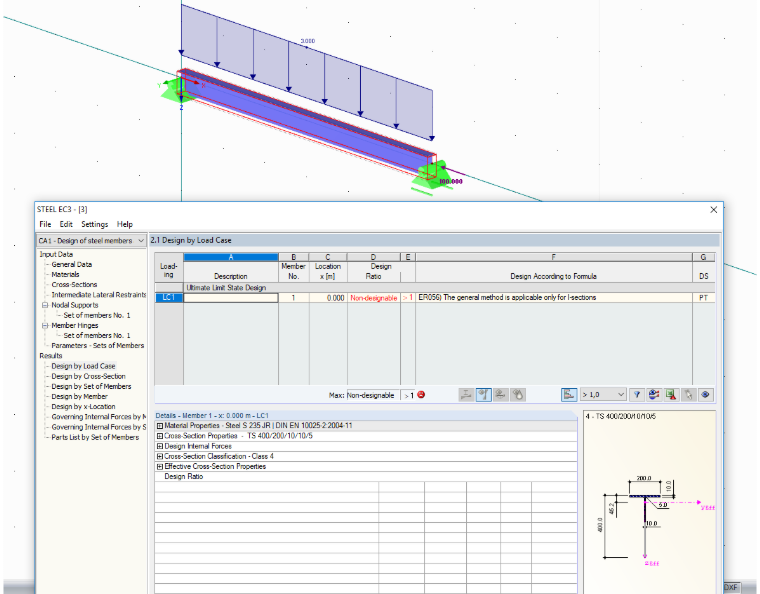This screenshot has width=760, height=594.
Task: Click the red sad-face max ratio indicator
Action: click(x=421, y=395)
